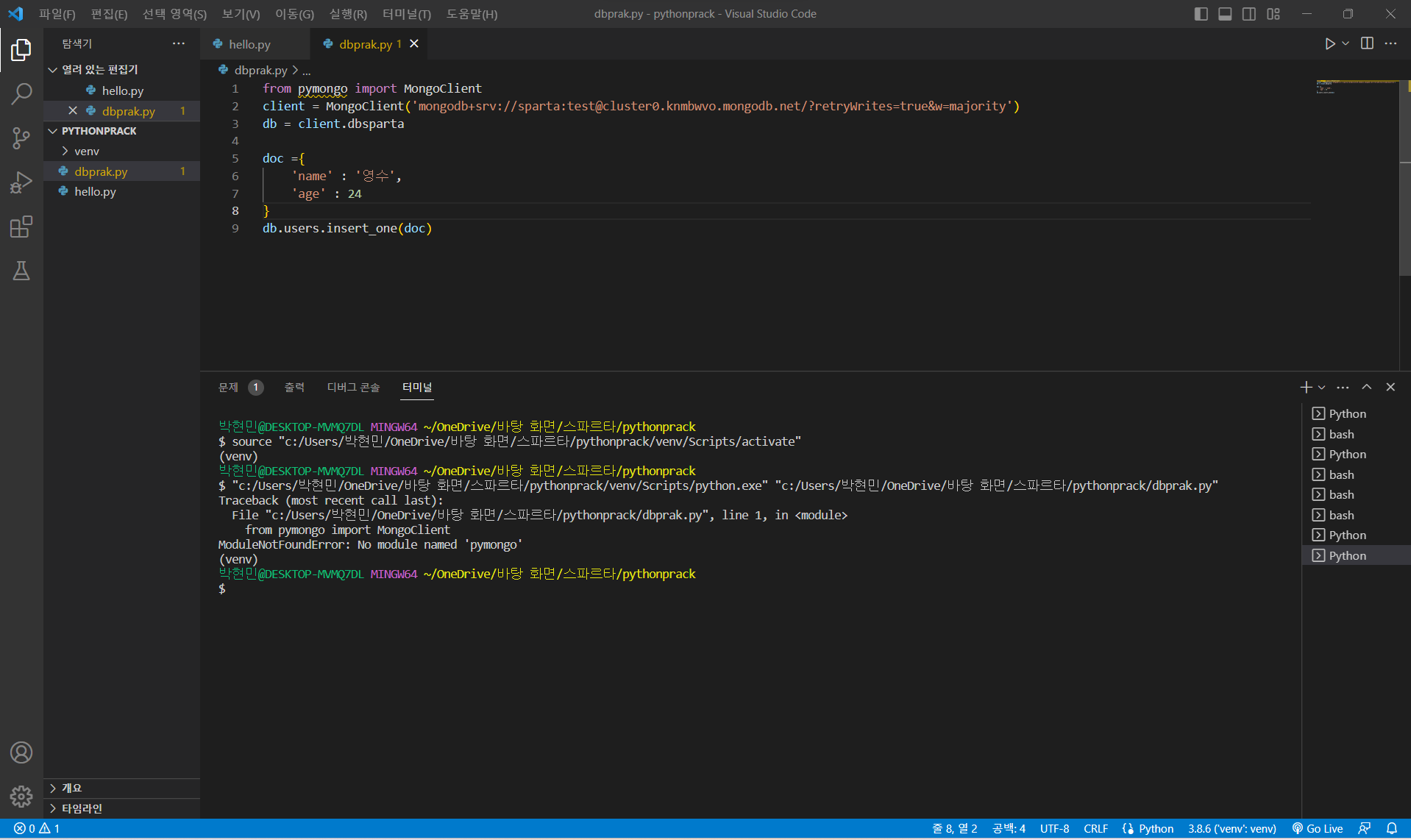Open the Source Control view

click(21, 138)
